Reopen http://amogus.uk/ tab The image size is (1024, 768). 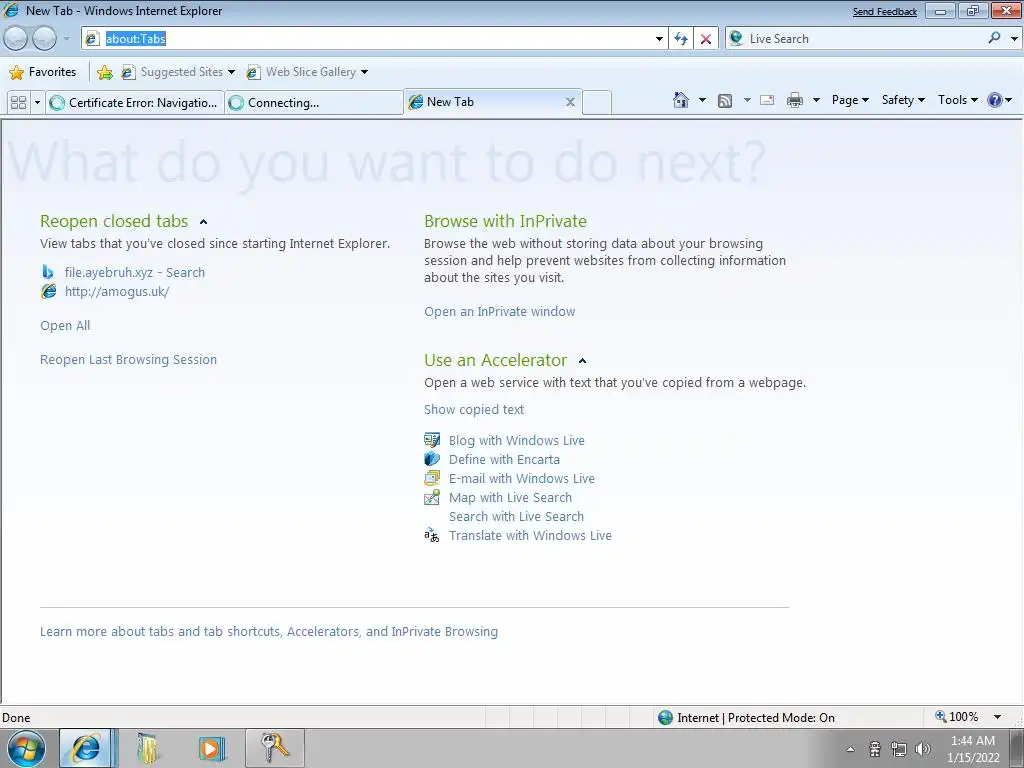point(117,291)
